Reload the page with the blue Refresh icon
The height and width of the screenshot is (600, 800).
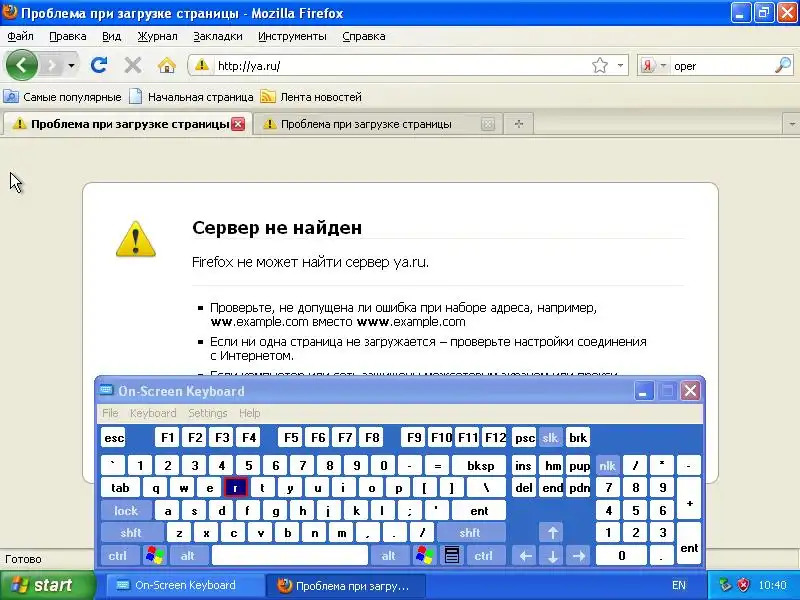click(99, 65)
